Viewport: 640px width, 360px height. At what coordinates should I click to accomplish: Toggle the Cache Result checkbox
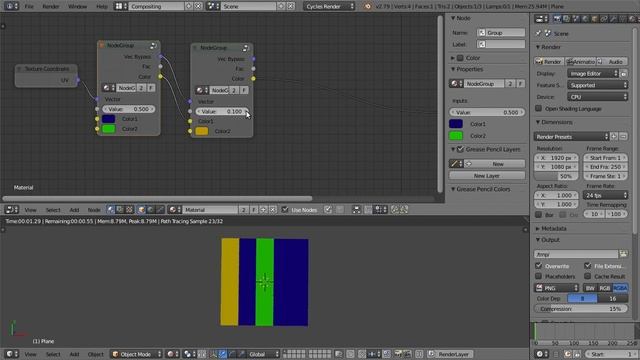point(587,276)
